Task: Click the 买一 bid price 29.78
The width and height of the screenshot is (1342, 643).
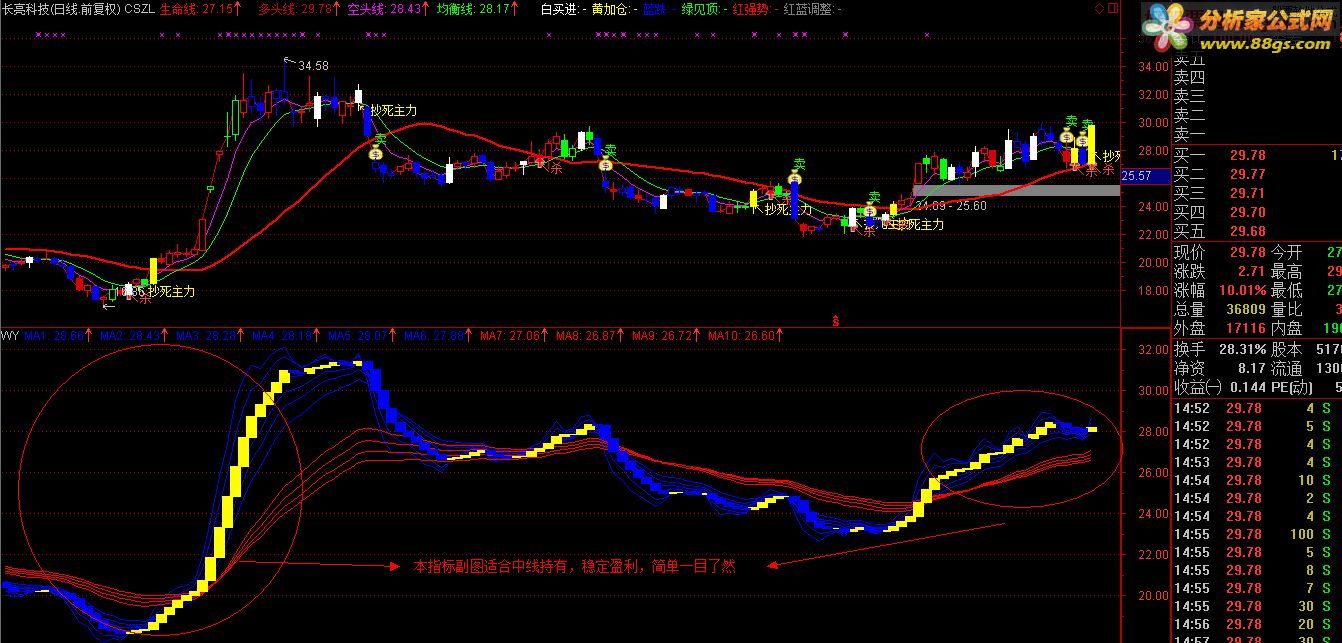Action: coord(1248,156)
